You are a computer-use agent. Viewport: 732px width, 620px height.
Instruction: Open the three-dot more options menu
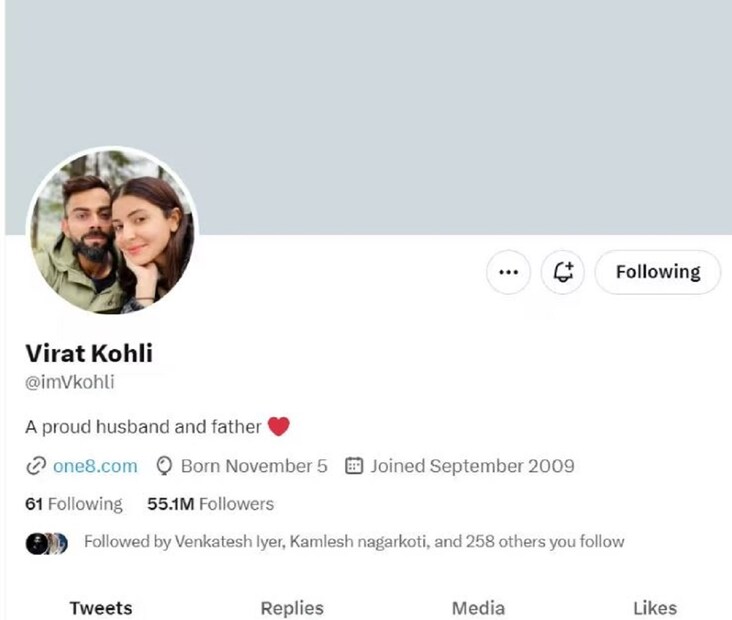click(508, 272)
